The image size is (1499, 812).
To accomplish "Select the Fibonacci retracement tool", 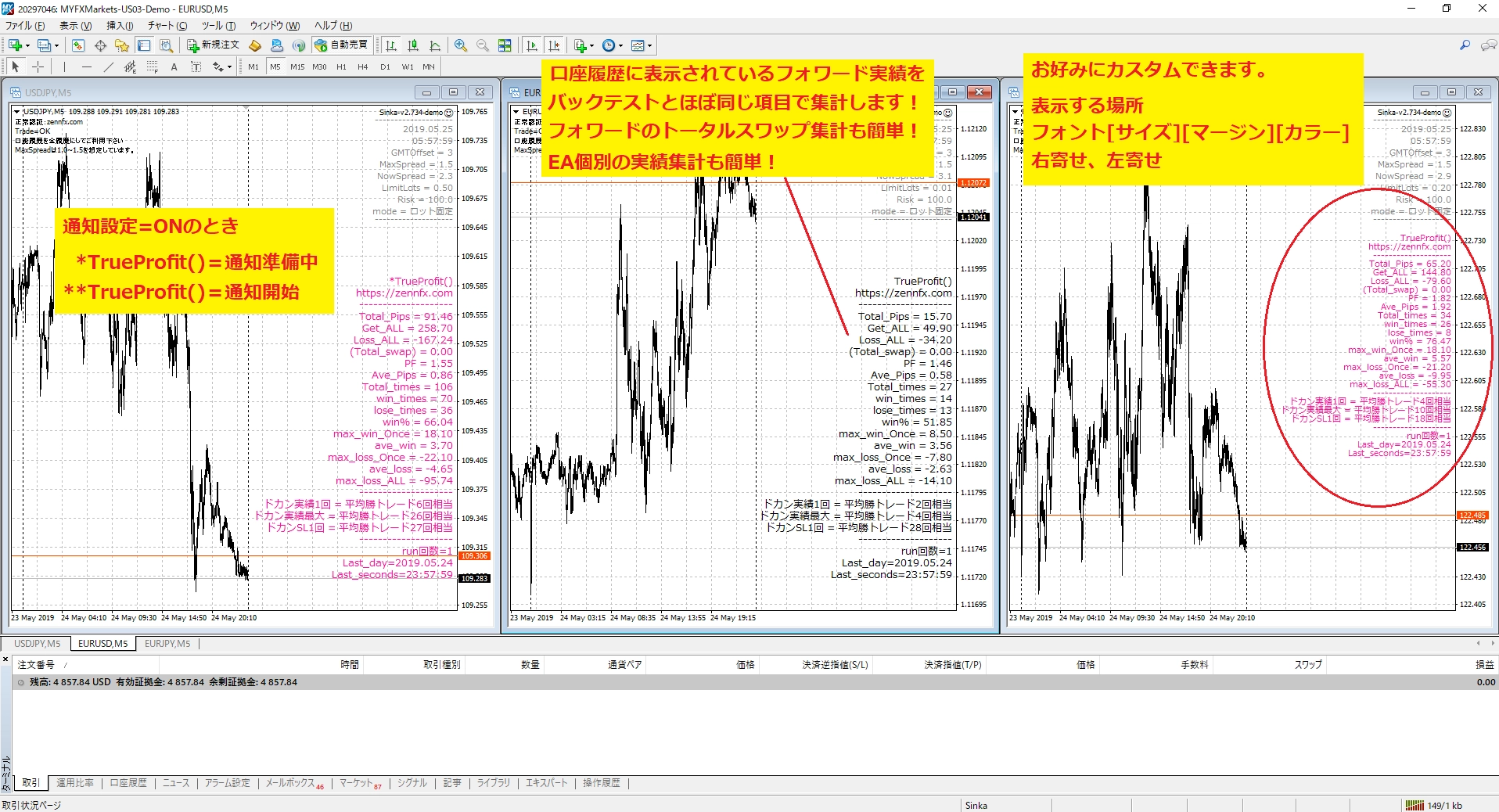I will tap(153, 66).
